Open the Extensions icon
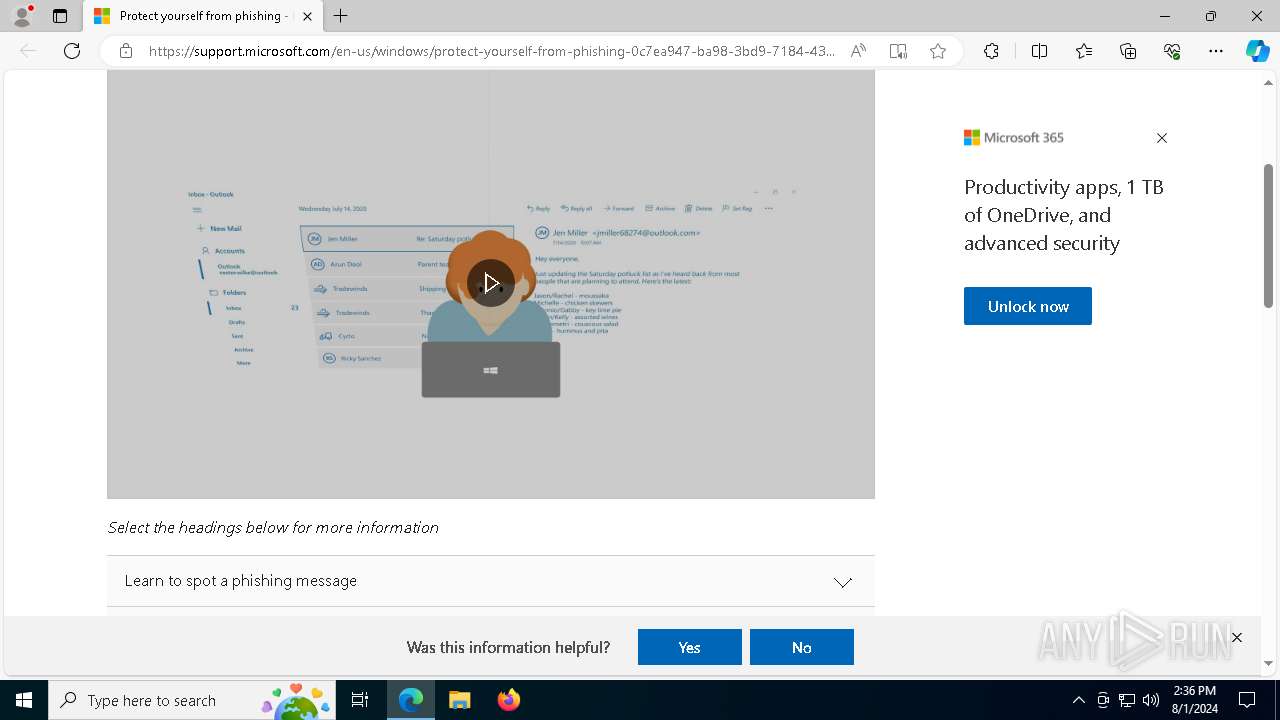1280x720 pixels. [x=991, y=51]
